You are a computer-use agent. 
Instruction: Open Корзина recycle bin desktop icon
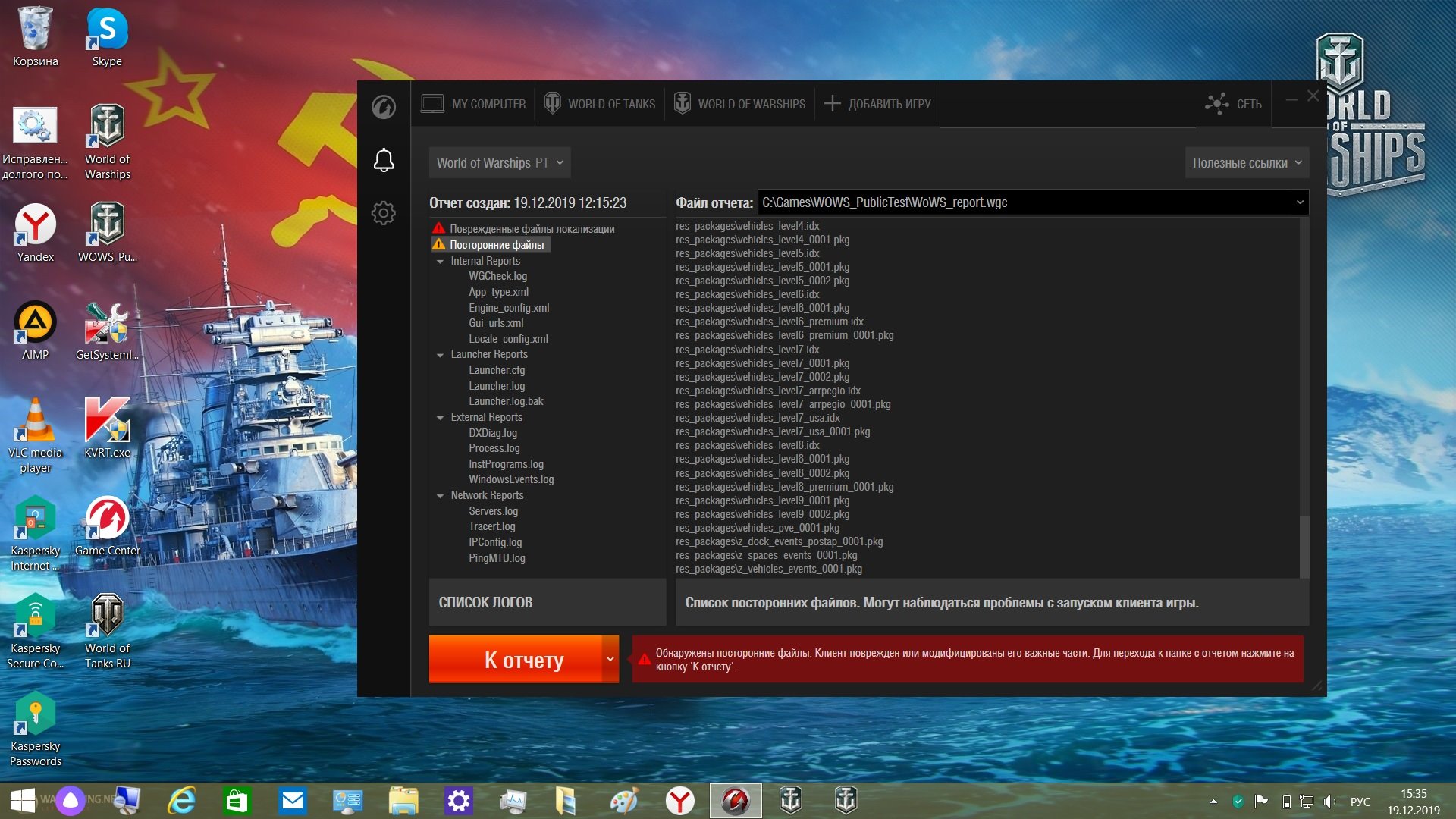point(35,36)
